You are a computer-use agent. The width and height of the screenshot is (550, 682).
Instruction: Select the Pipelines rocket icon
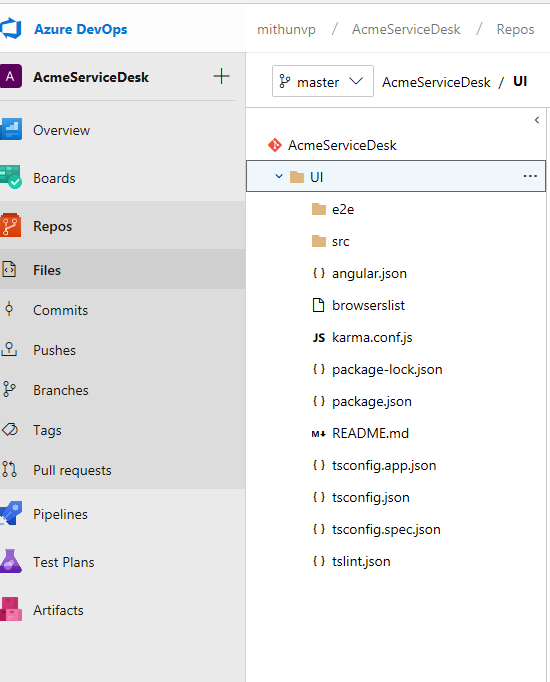pyautogui.click(x=11, y=513)
